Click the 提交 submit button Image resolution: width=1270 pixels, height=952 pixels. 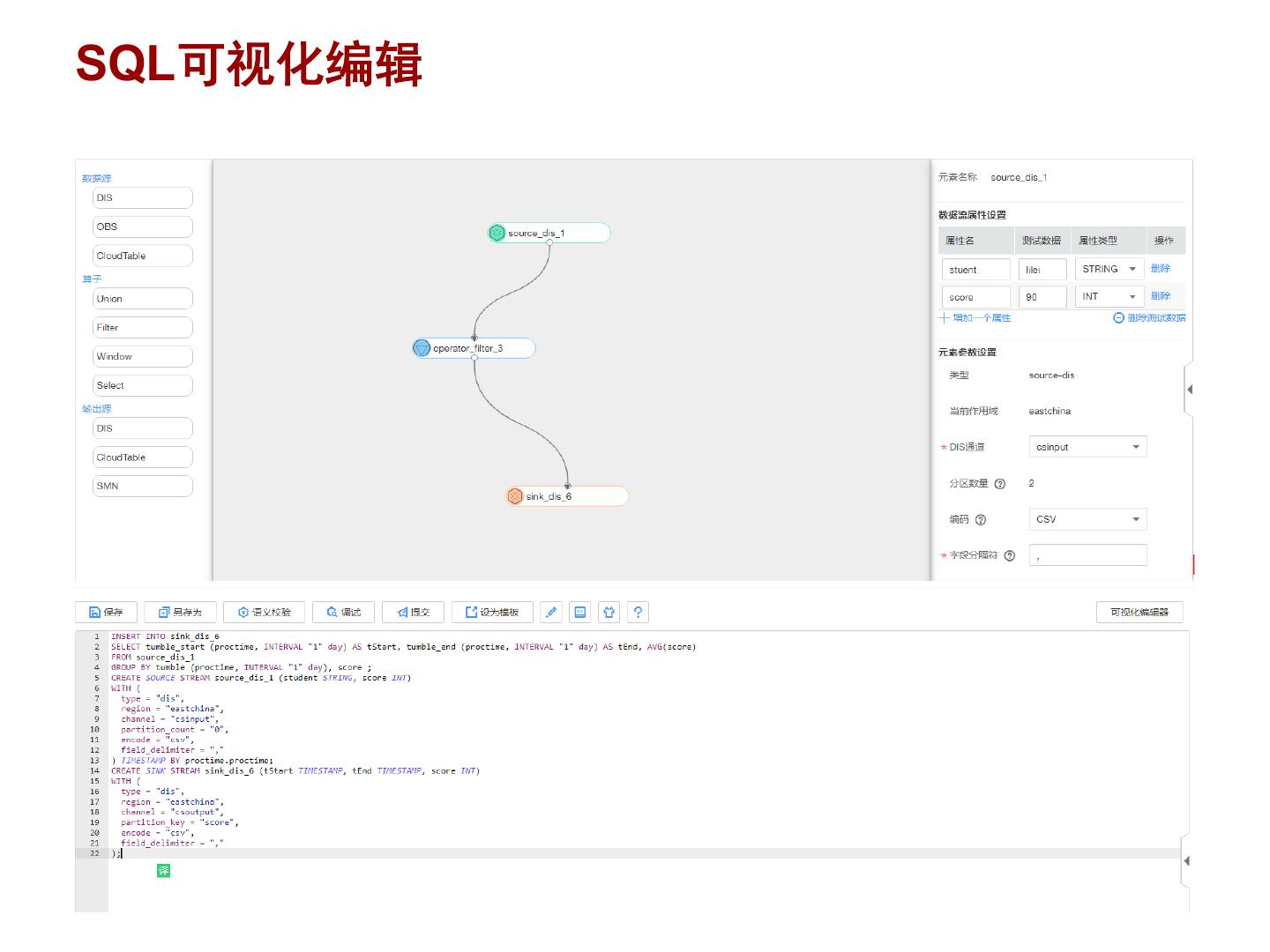pyautogui.click(x=414, y=612)
